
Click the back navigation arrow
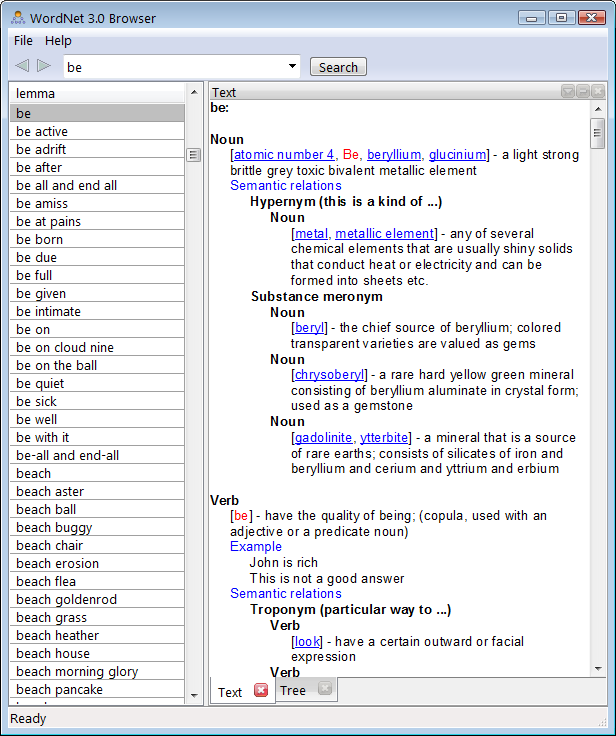(22, 66)
